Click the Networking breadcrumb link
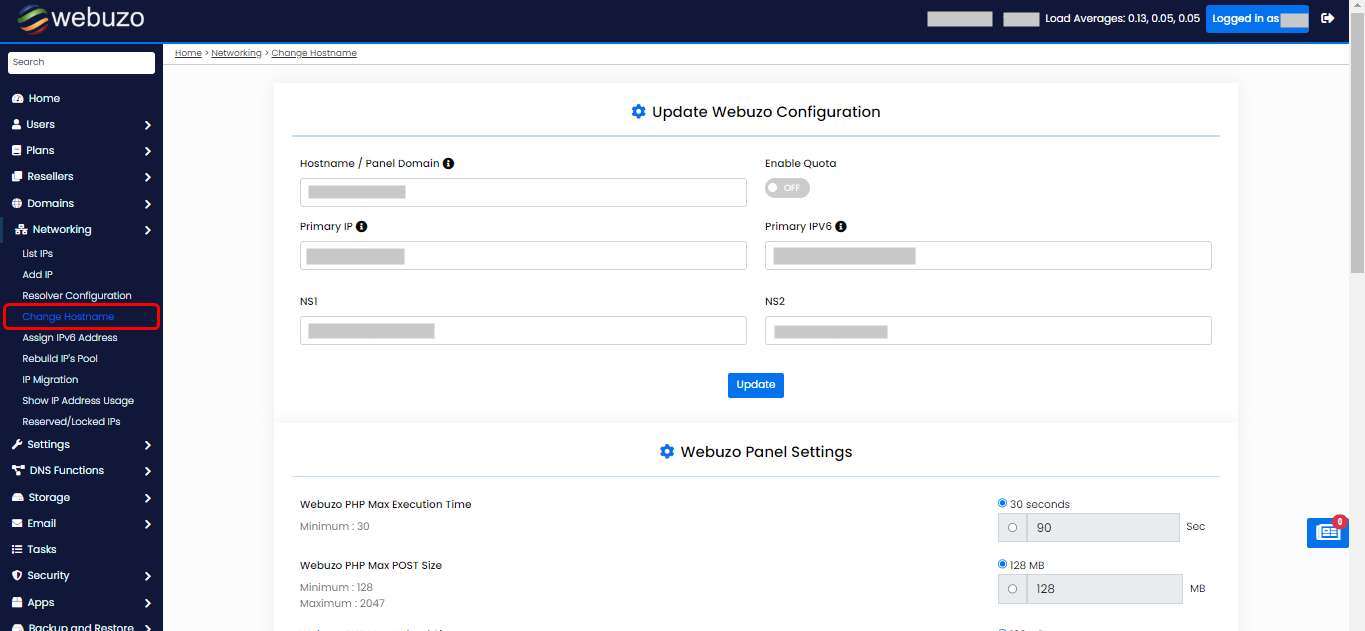The height and width of the screenshot is (631, 1365). [x=236, y=53]
